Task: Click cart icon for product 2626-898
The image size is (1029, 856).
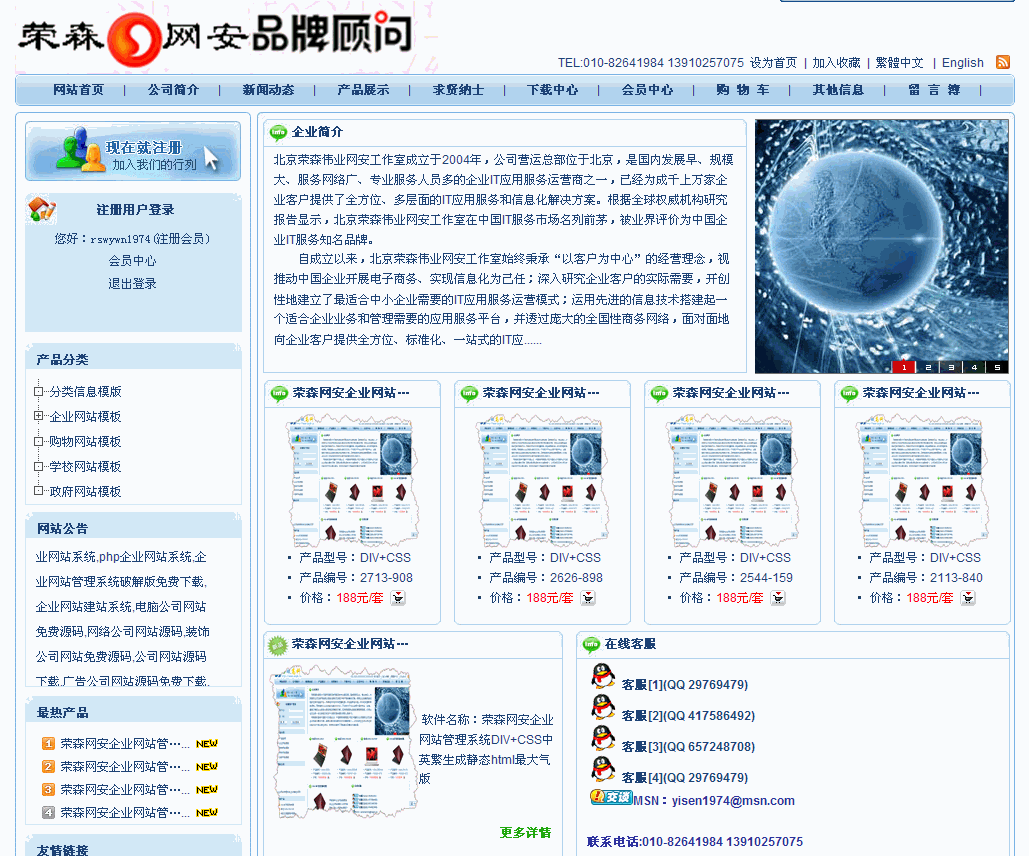Action: click(x=588, y=598)
